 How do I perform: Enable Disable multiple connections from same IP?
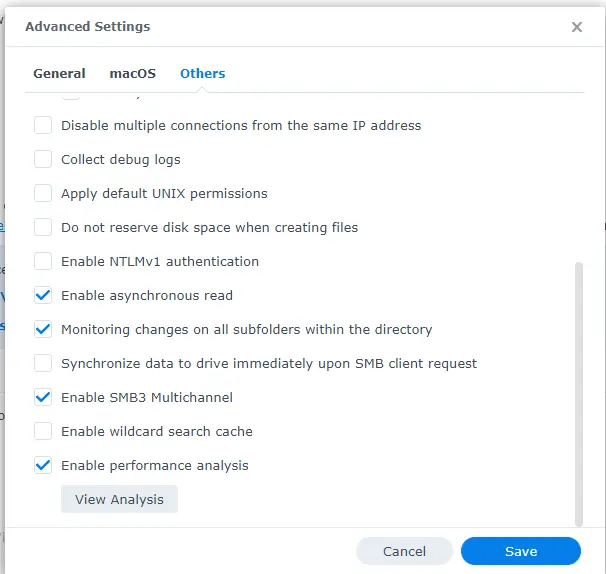point(43,126)
